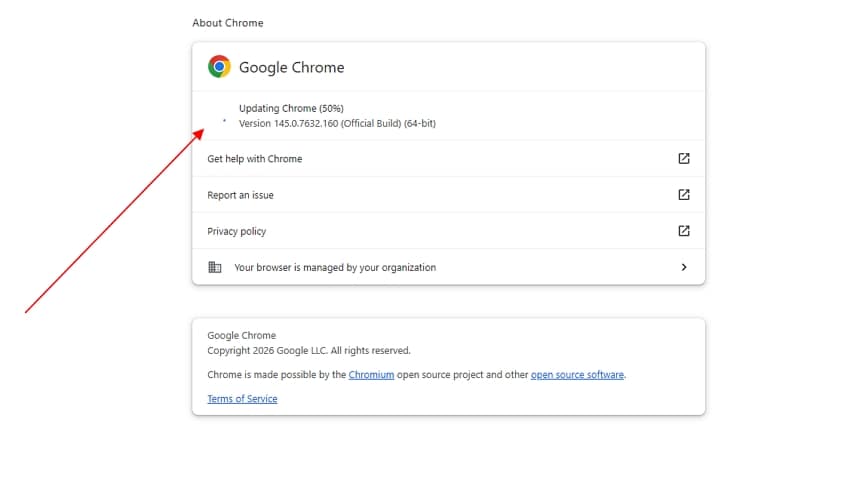Image resolution: width=850 pixels, height=498 pixels.
Task: Open the Terms of Service link
Action: (x=242, y=399)
